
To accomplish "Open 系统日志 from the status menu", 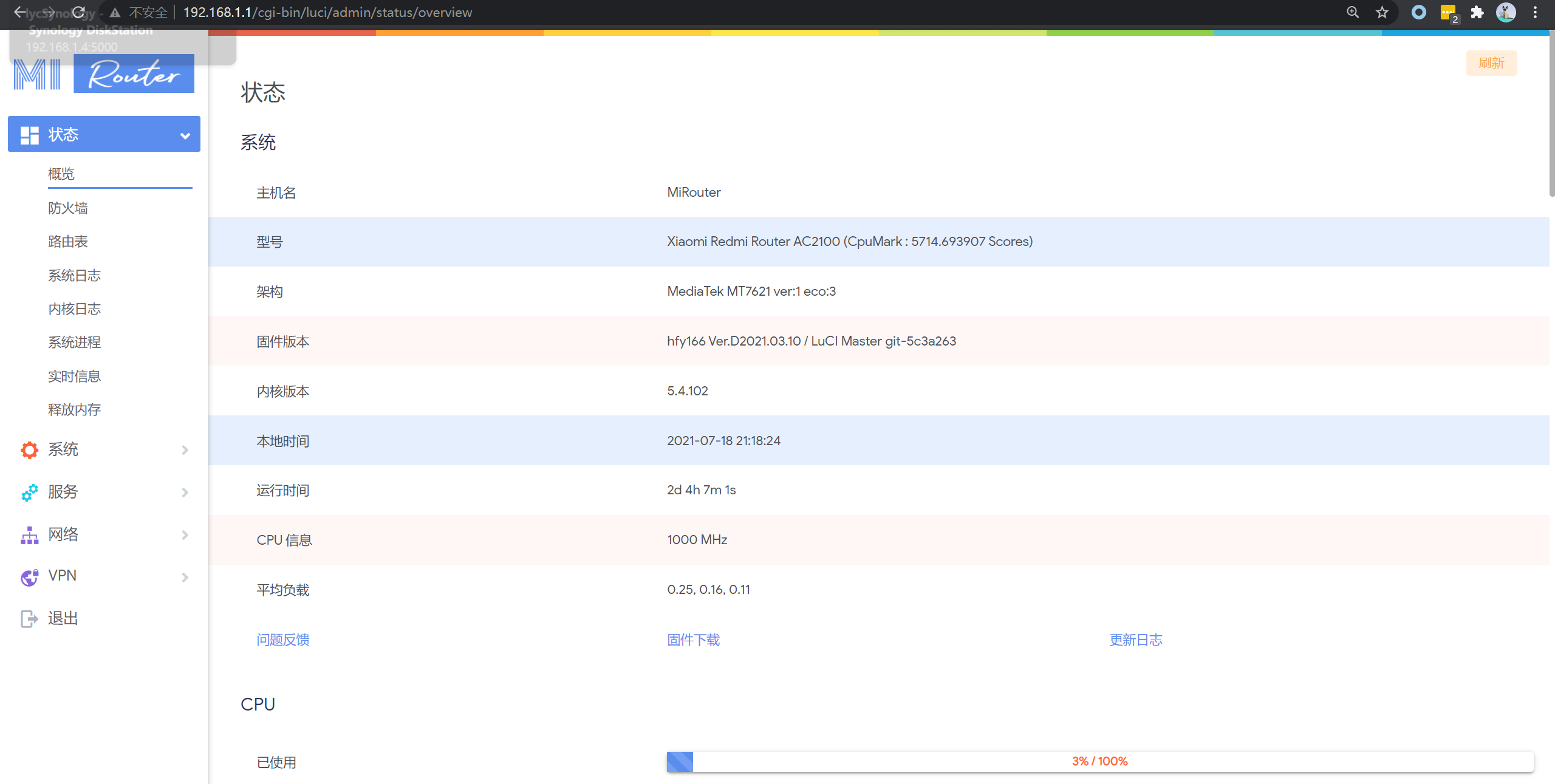I will point(74,275).
